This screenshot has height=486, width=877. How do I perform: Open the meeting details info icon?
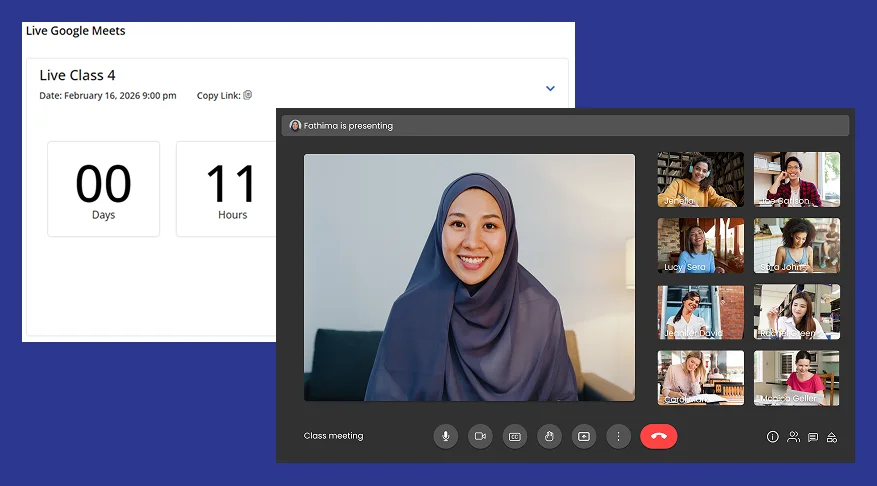click(x=772, y=437)
